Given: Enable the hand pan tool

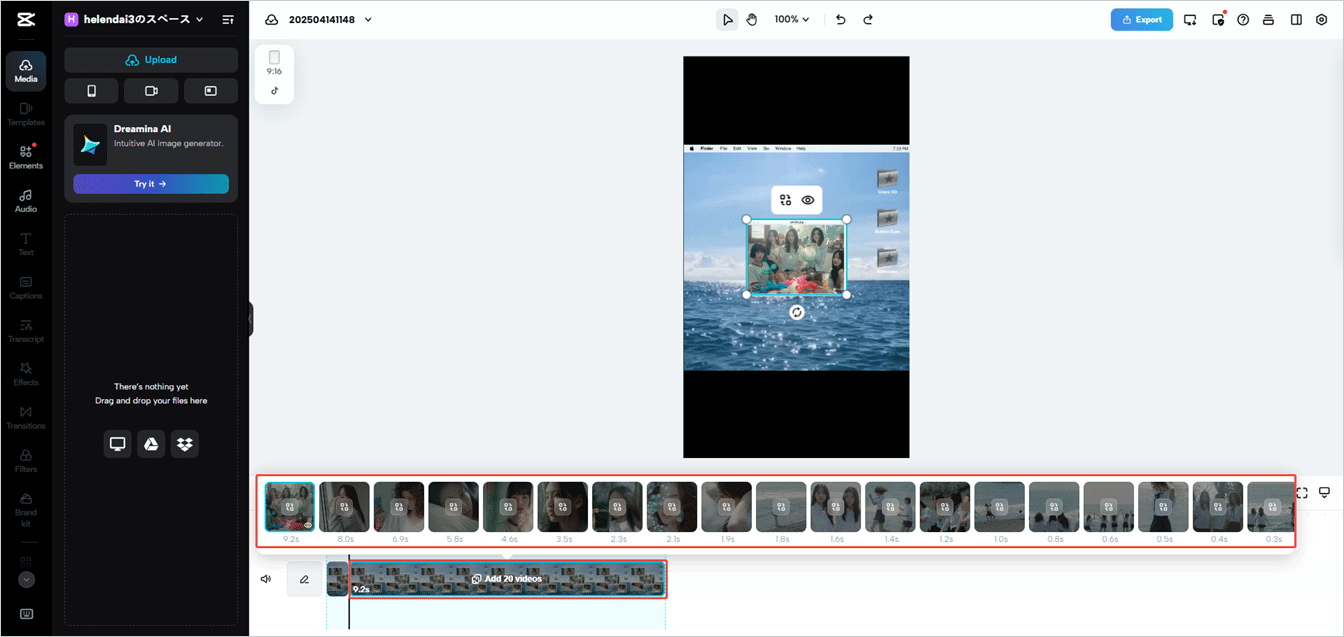Looking at the screenshot, I should 751,19.
